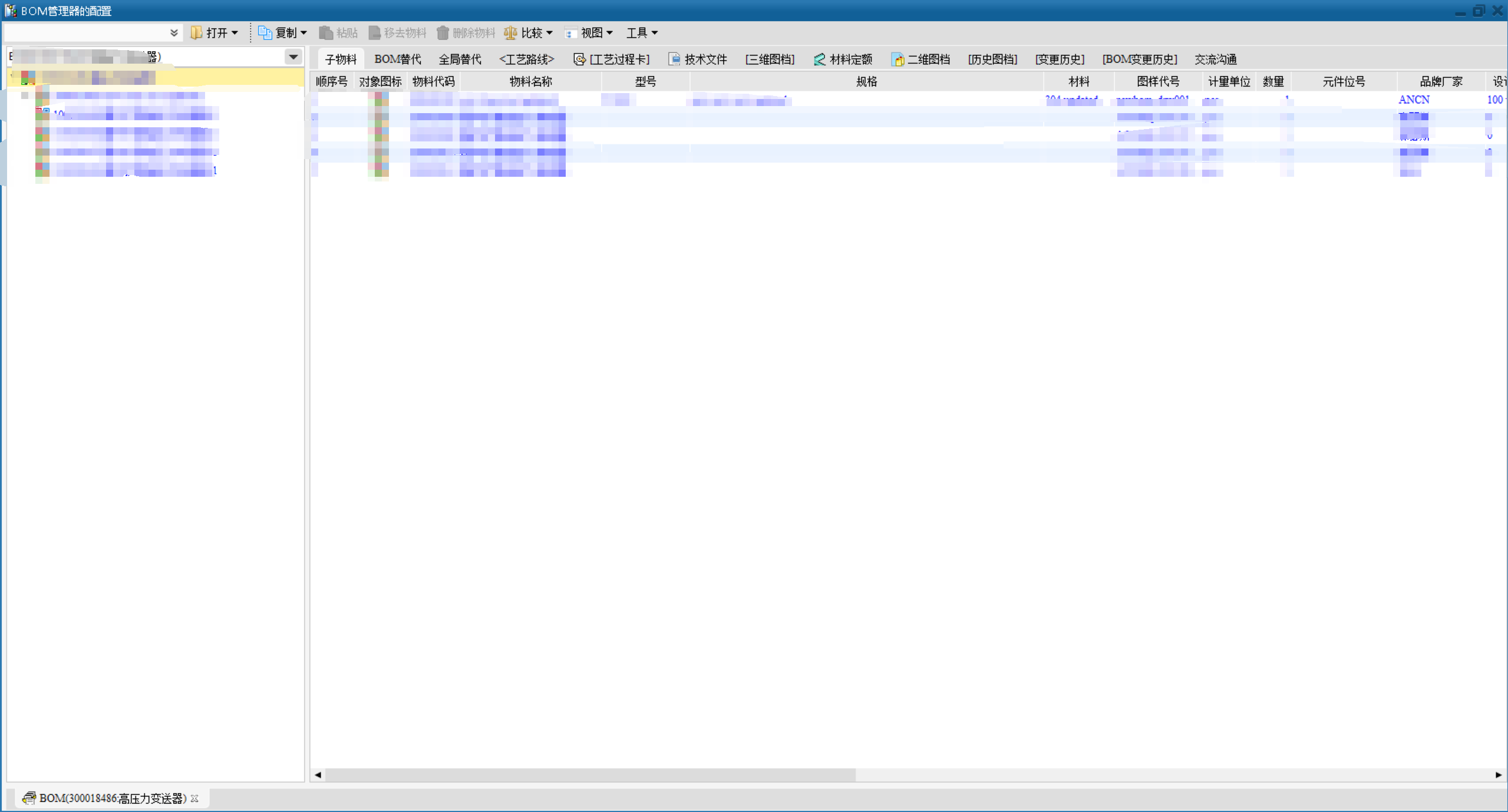Image resolution: width=1508 pixels, height=812 pixels.
Task: Click the 物料名称 column header
Action: (x=530, y=81)
